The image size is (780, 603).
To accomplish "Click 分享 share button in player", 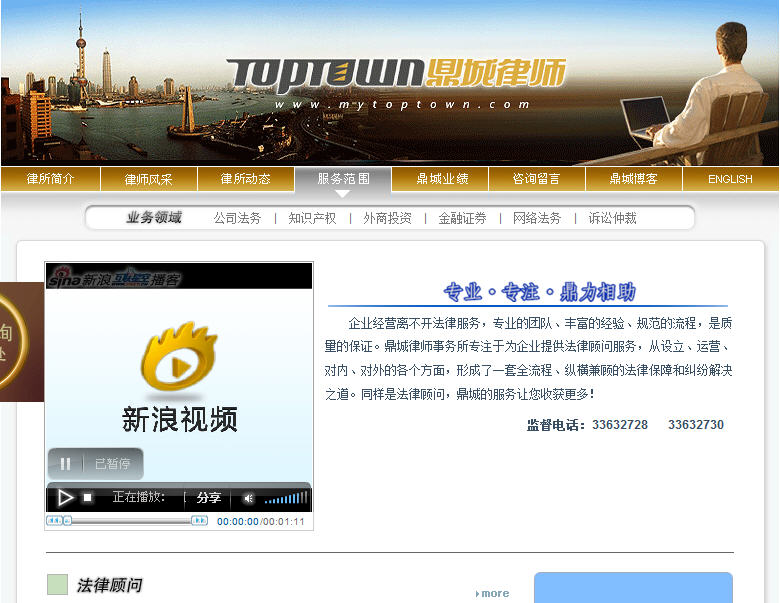I will pyautogui.click(x=209, y=498).
